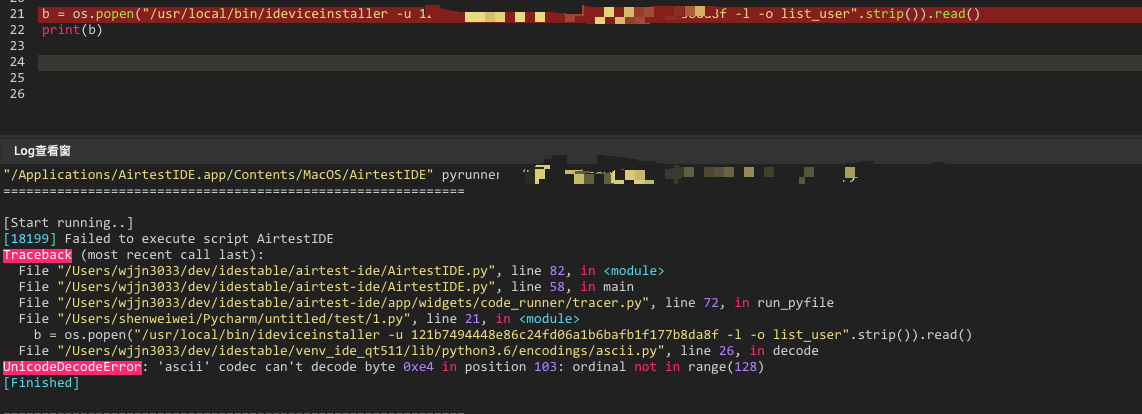Select line number 21 in the gutter
The width and height of the screenshot is (1142, 414).
click(x=17, y=15)
